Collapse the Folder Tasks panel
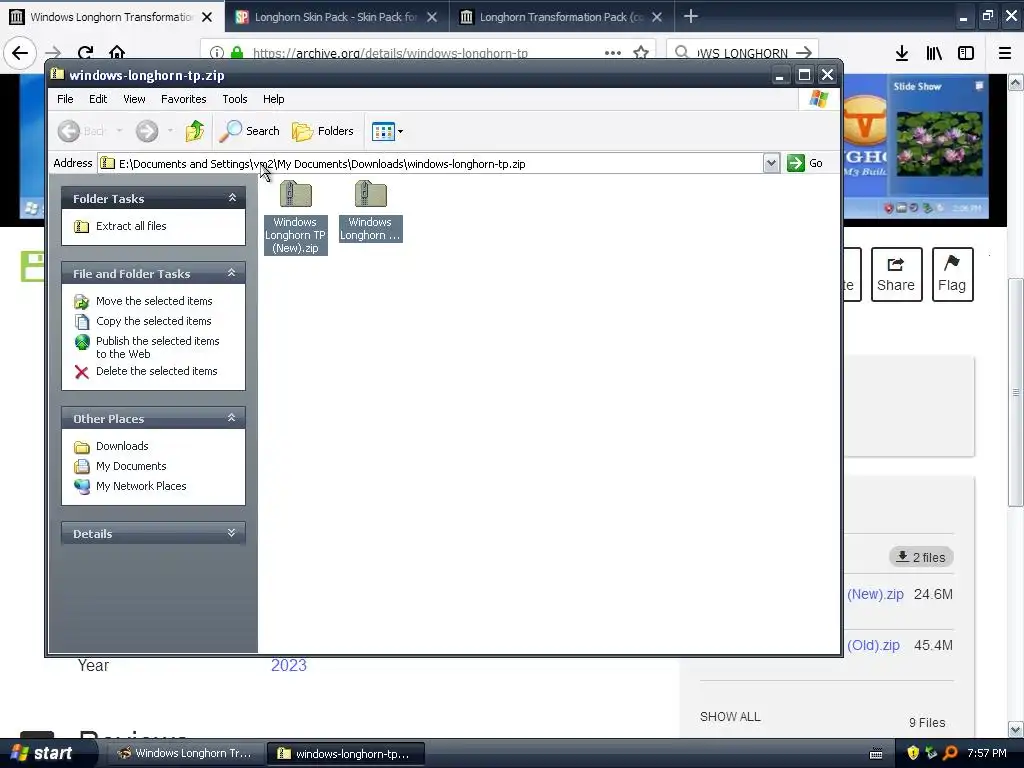 tap(232, 198)
